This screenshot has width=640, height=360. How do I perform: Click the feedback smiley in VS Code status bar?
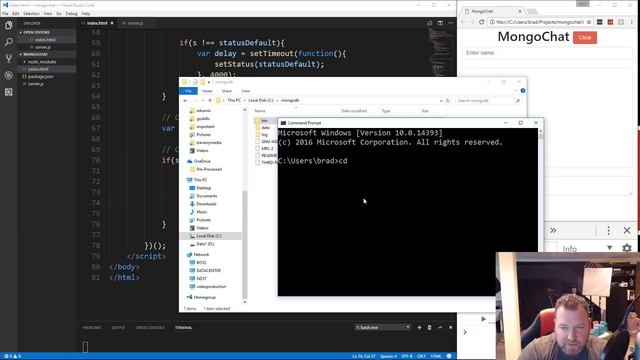[x=449, y=356]
